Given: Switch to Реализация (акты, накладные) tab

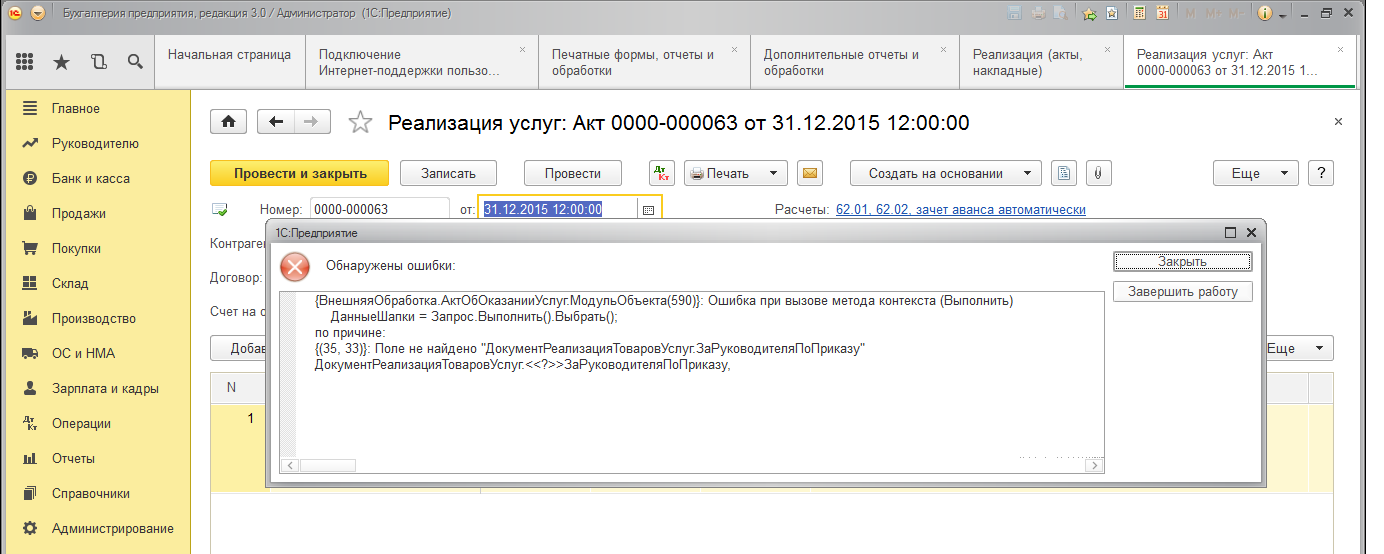Looking at the screenshot, I should point(1041,62).
